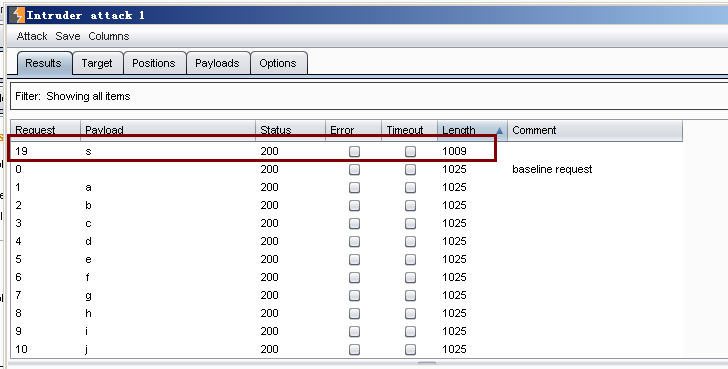Click status 200 in request 19 row
This screenshot has width=728, height=369.
tap(269, 151)
